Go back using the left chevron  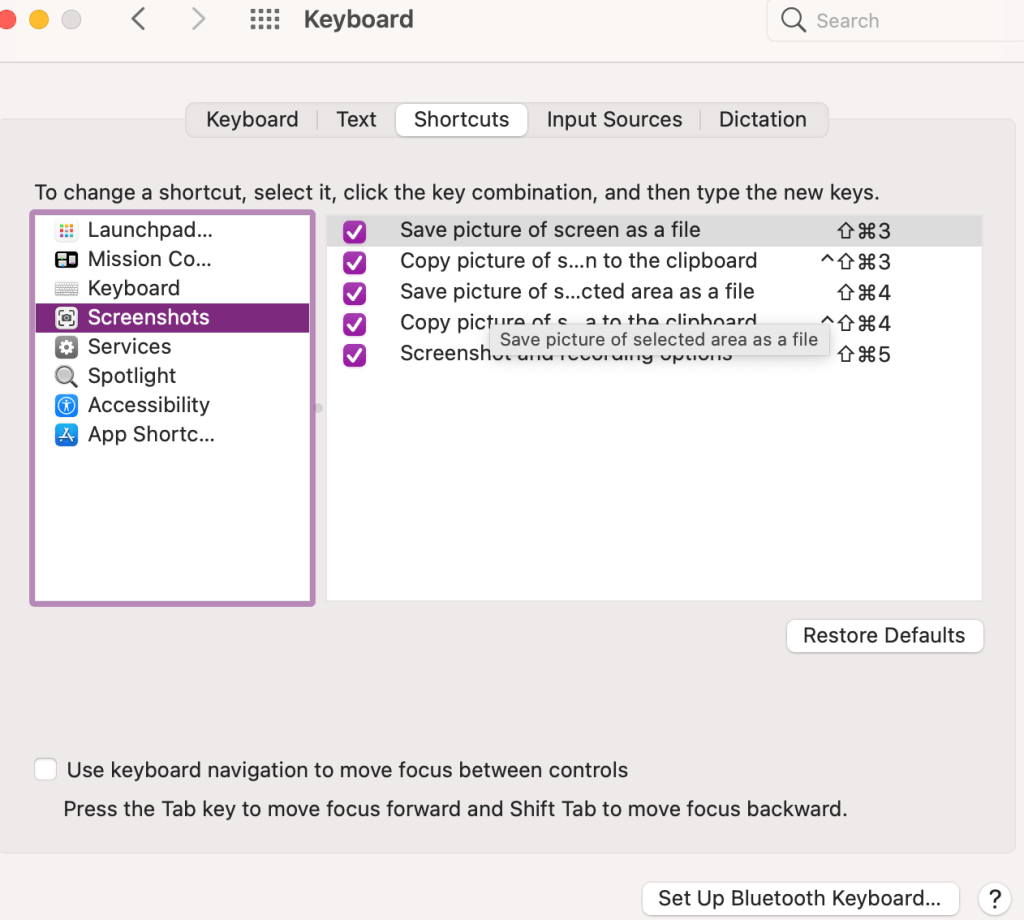click(x=139, y=19)
